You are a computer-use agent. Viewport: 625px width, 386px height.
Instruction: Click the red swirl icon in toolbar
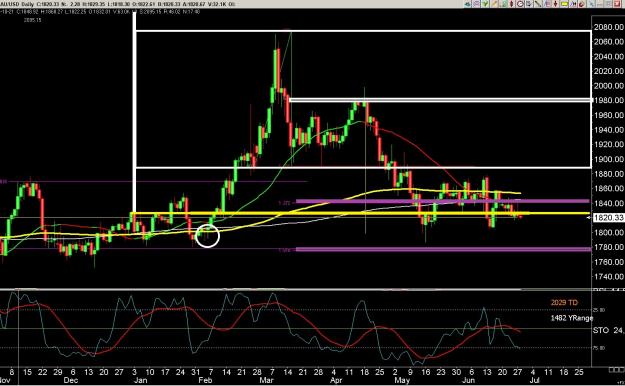pyautogui.click(x=582, y=4)
